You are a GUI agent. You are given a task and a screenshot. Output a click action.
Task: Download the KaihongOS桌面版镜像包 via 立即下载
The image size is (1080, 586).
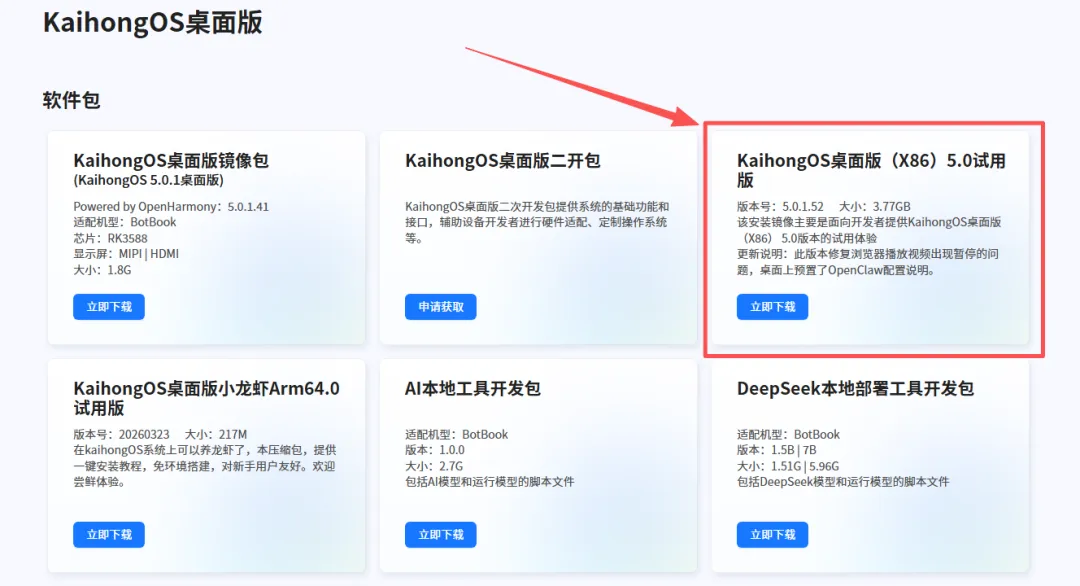[109, 307]
